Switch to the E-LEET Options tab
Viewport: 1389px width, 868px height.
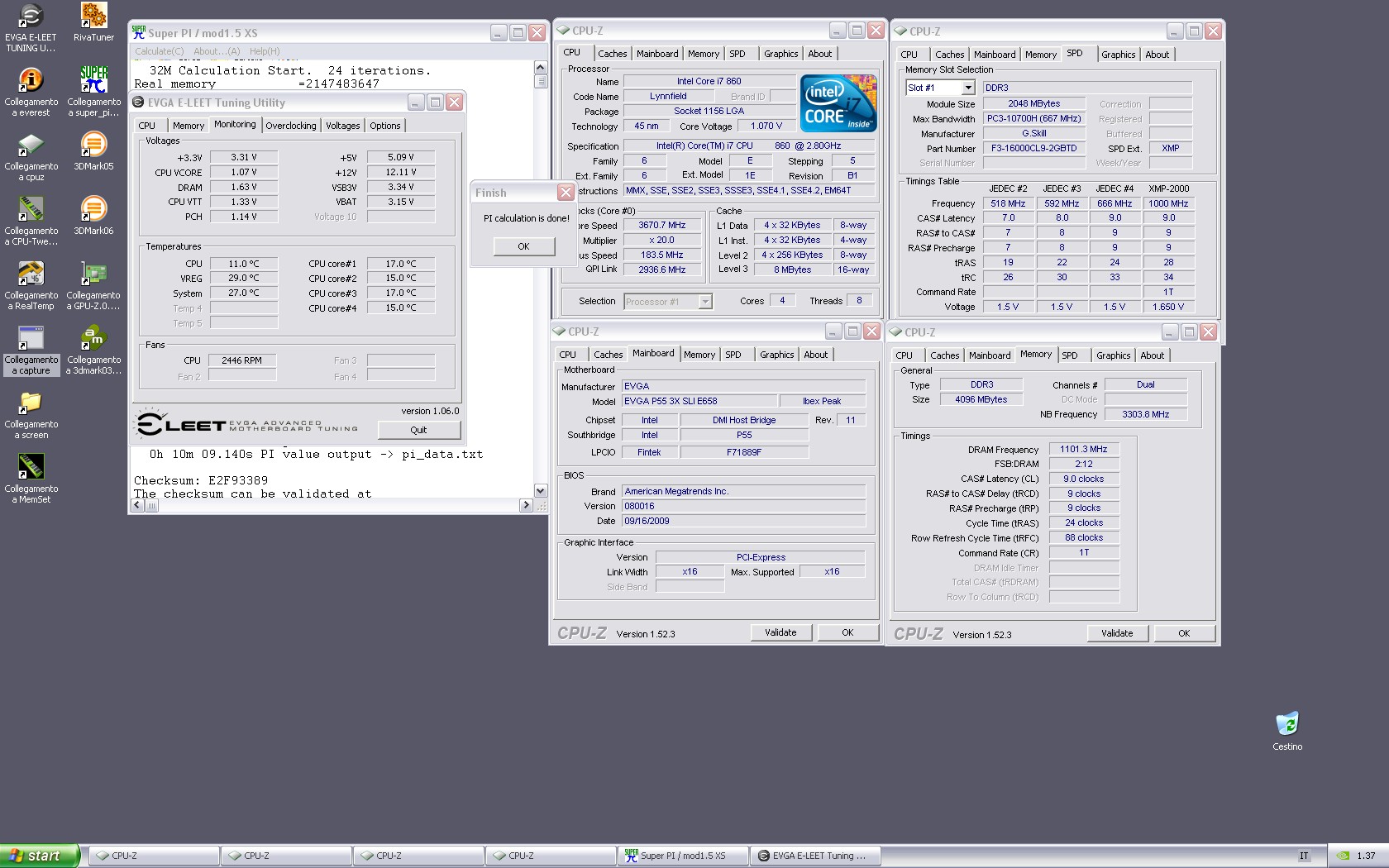click(385, 126)
